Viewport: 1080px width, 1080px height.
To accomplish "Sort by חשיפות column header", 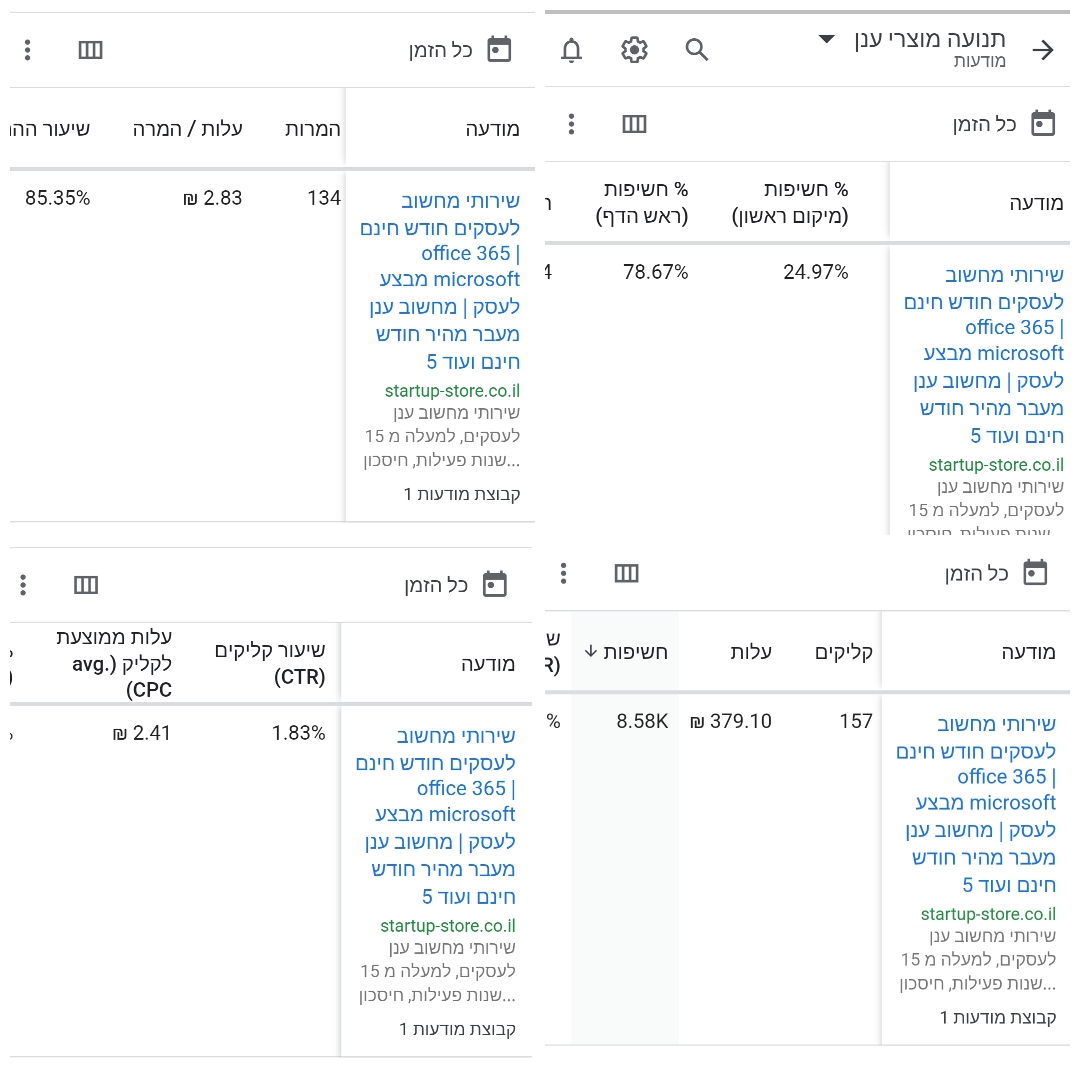I will 625,652.
